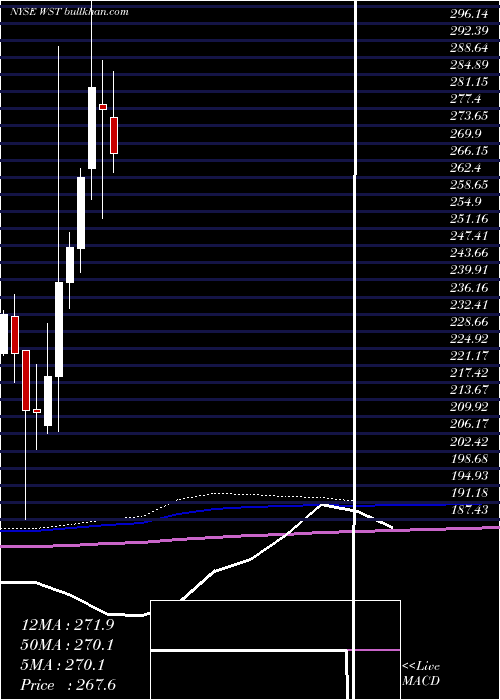The width and height of the screenshot is (500, 700).
Task: Select the 269.9 price axis label
Action: tap(466, 133)
